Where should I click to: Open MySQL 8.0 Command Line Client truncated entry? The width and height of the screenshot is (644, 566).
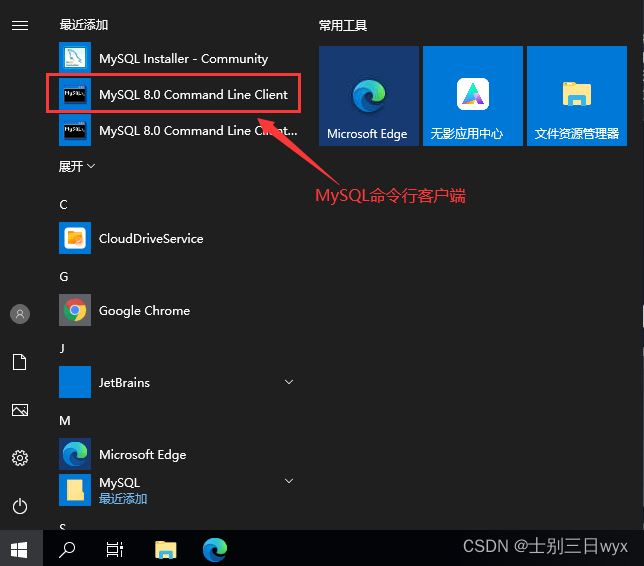point(177,130)
